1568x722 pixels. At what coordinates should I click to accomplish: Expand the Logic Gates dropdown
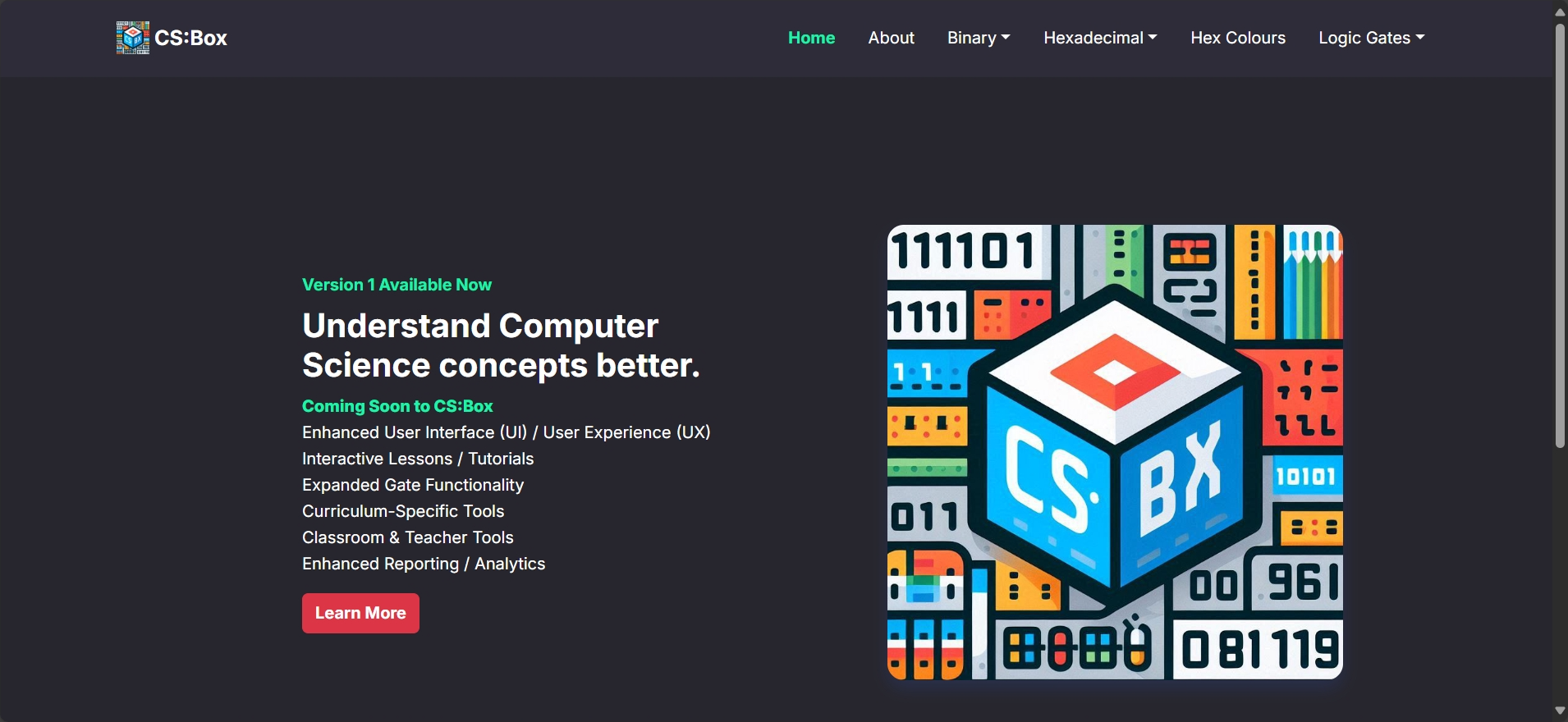coord(1371,38)
